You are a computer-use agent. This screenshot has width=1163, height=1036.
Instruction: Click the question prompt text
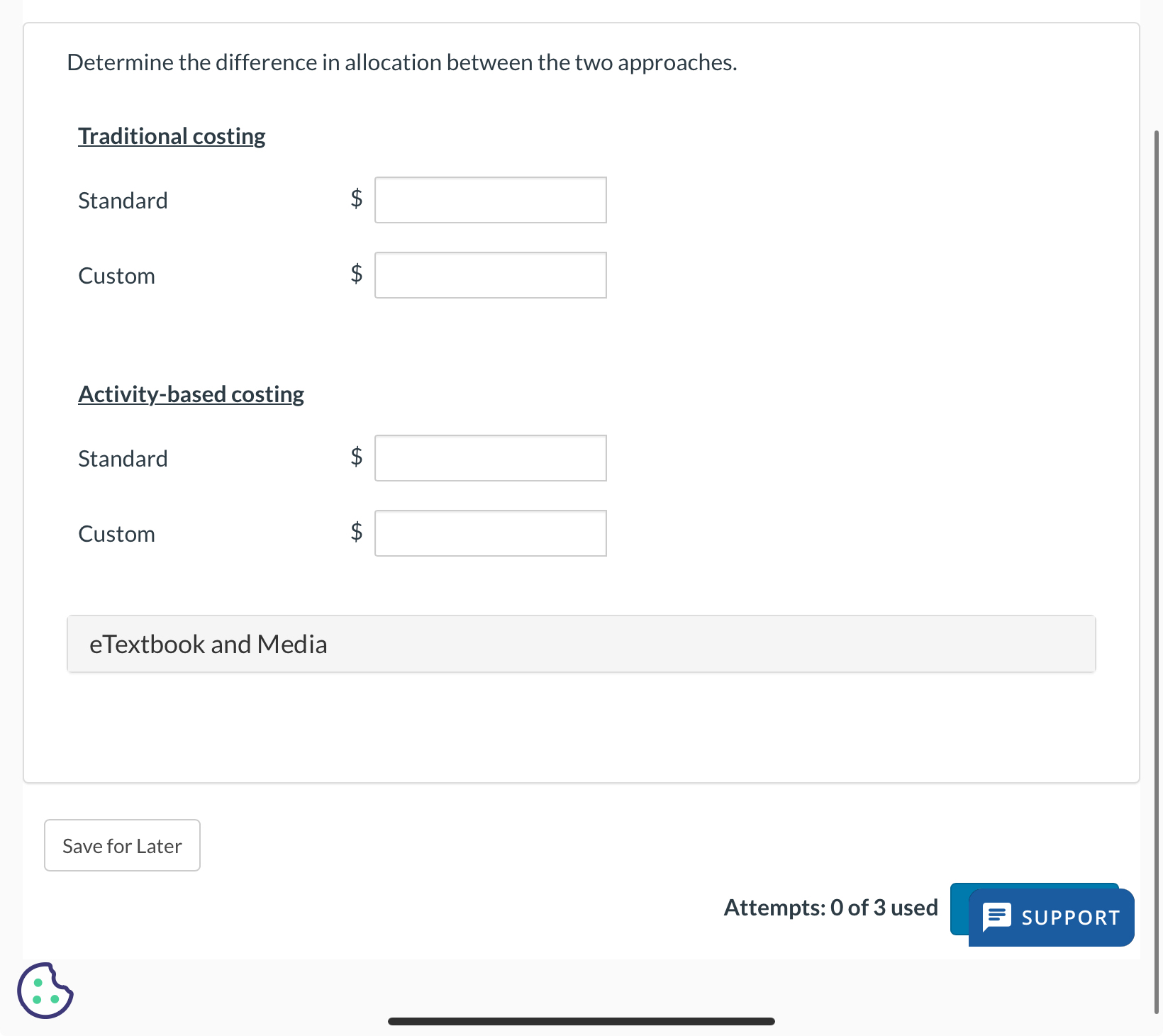tap(401, 62)
